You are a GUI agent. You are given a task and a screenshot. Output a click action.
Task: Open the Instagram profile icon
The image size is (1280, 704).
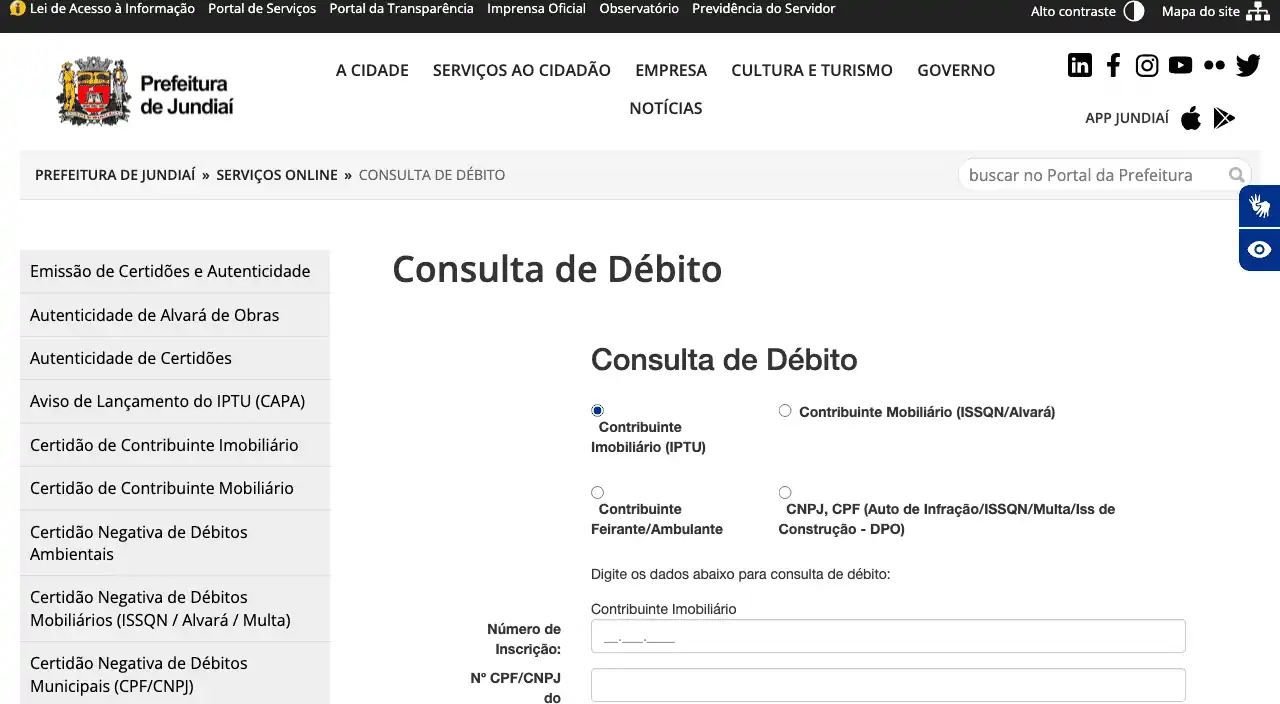[1147, 66]
